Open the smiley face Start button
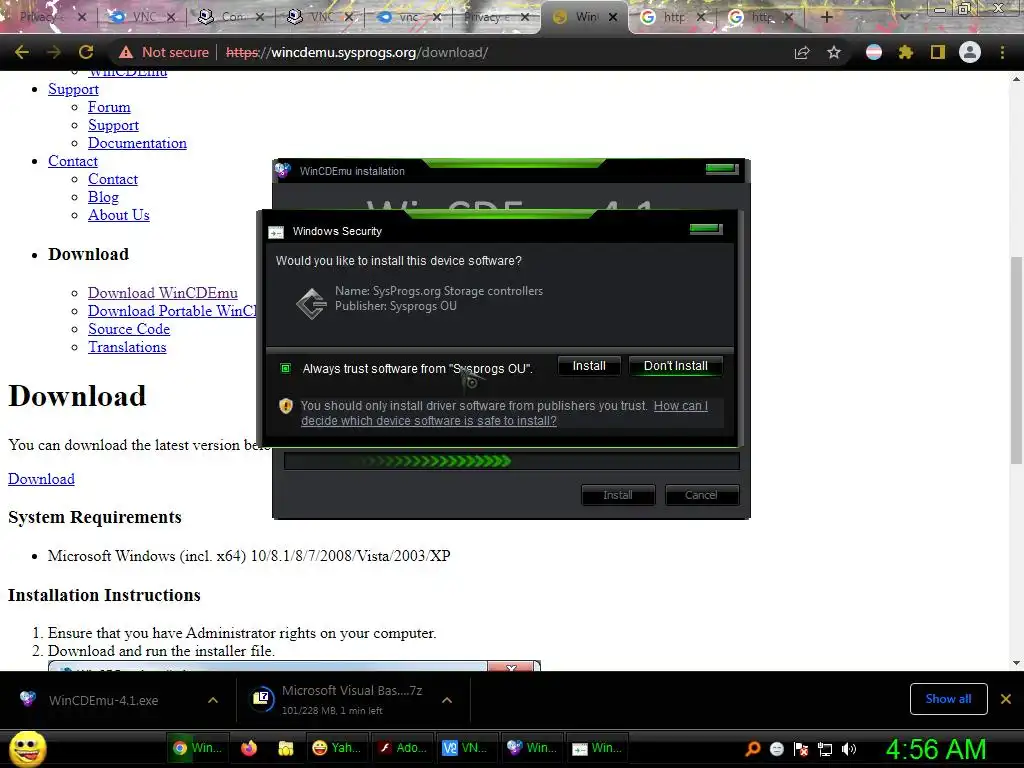 click(x=27, y=748)
